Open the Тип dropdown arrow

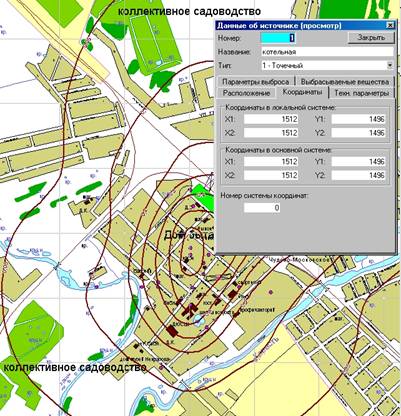pyautogui.click(x=390, y=65)
